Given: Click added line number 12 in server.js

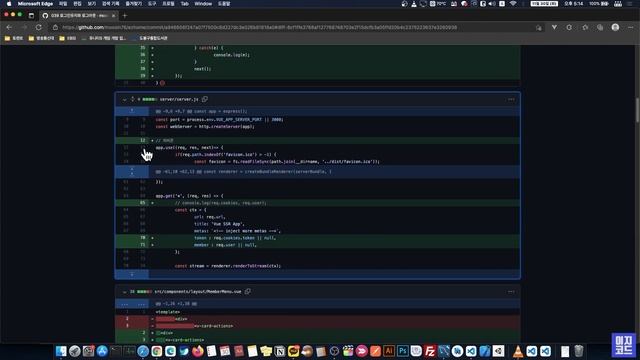Looking at the screenshot, I should pyautogui.click(x=142, y=140).
